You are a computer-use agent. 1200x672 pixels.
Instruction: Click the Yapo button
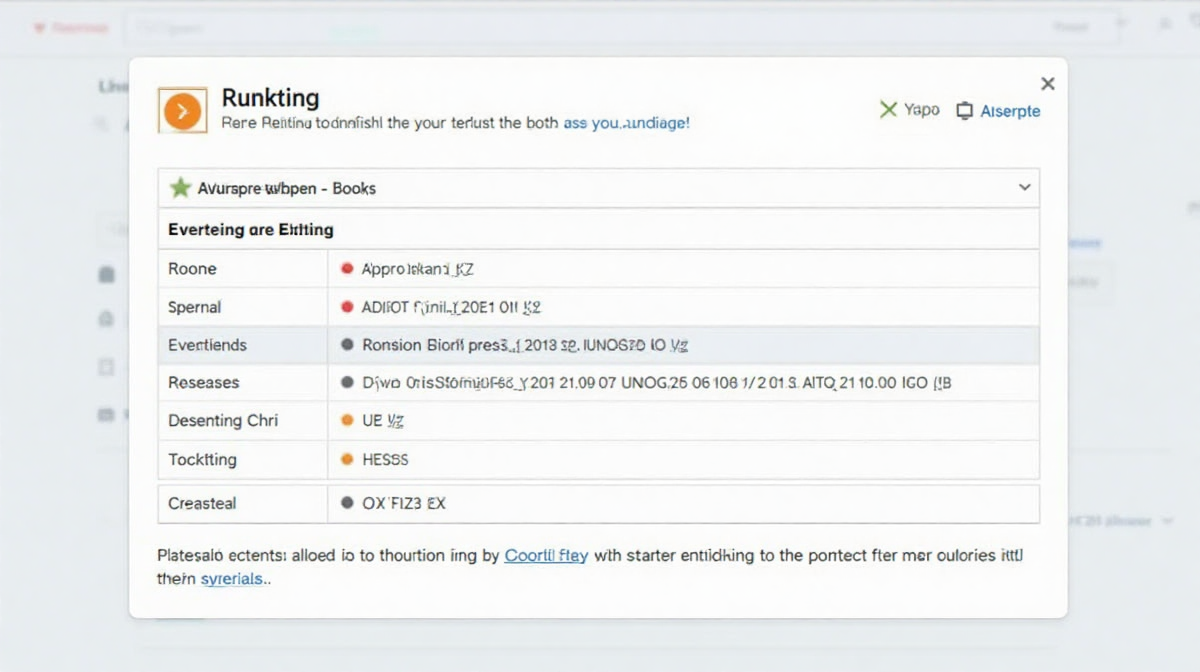click(x=909, y=110)
